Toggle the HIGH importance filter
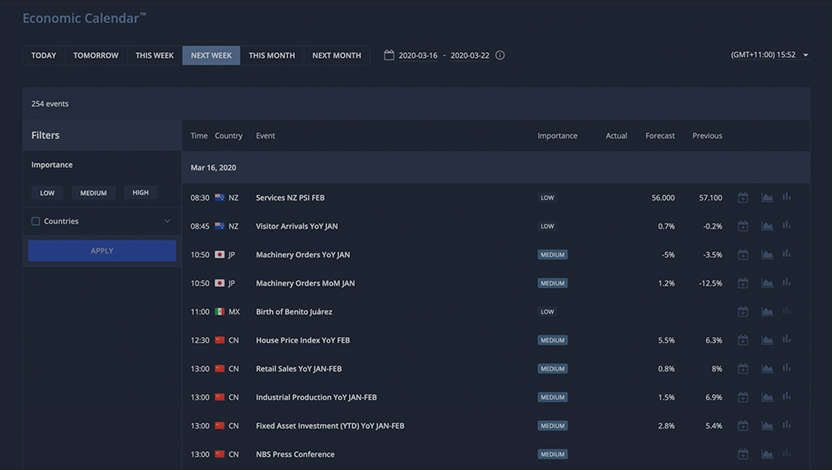The width and height of the screenshot is (832, 470). 141,193
